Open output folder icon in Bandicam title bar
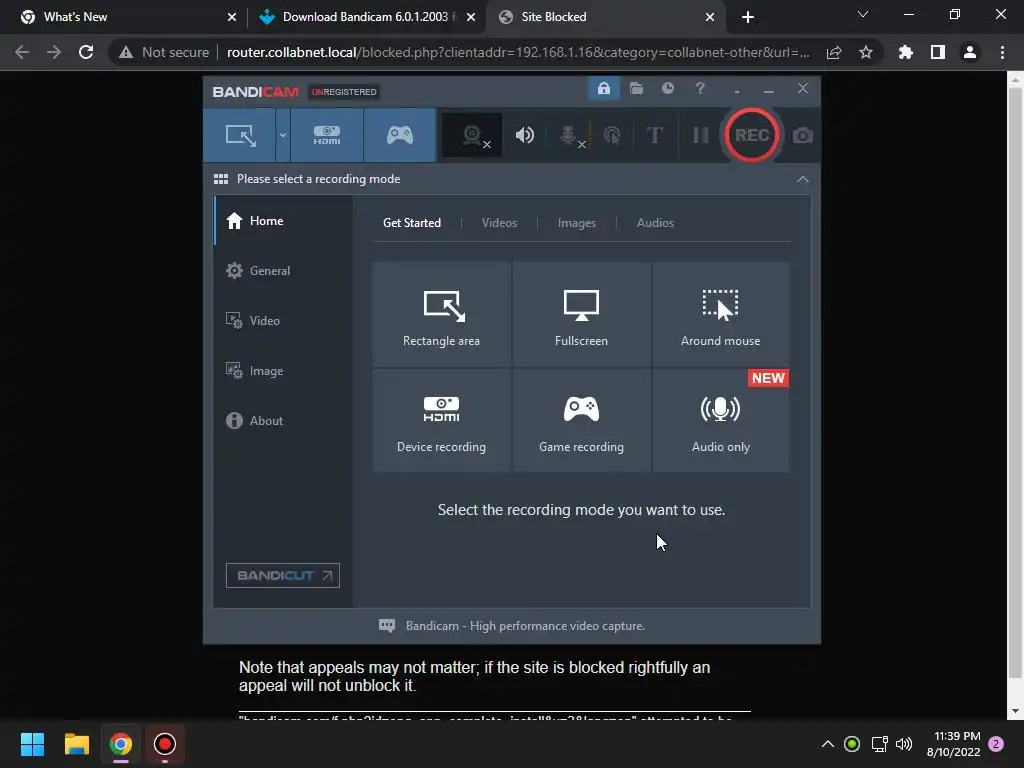 636,88
